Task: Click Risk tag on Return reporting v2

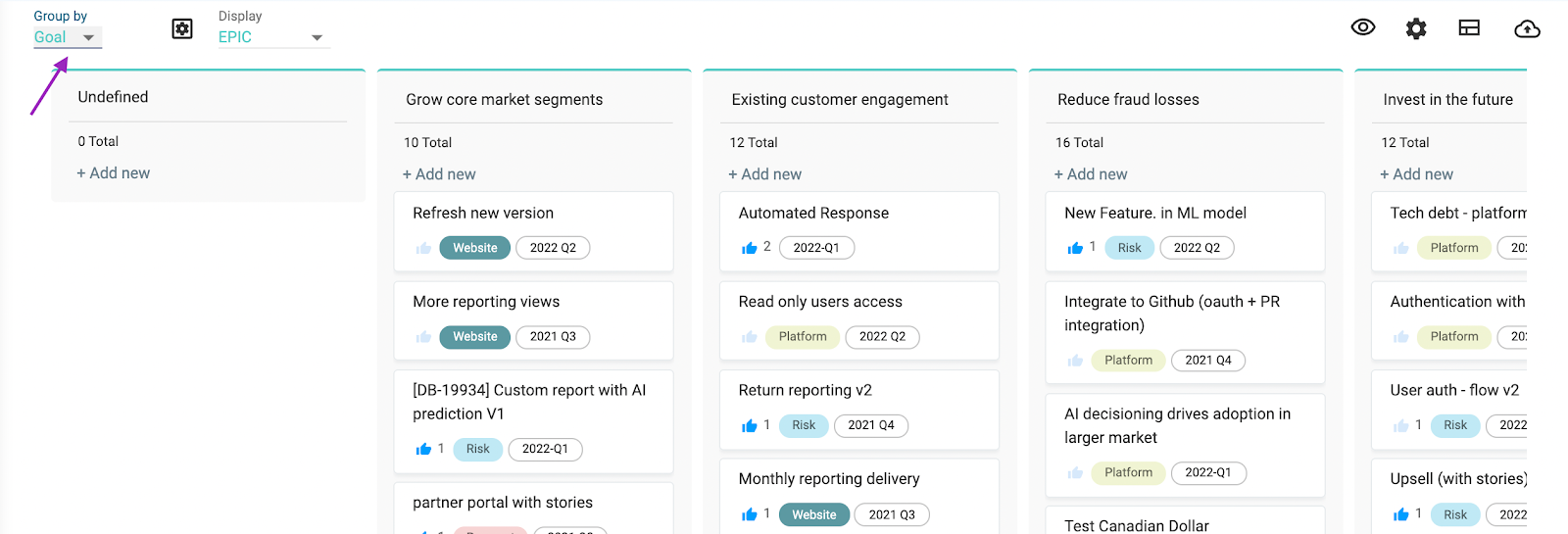Action: click(804, 425)
